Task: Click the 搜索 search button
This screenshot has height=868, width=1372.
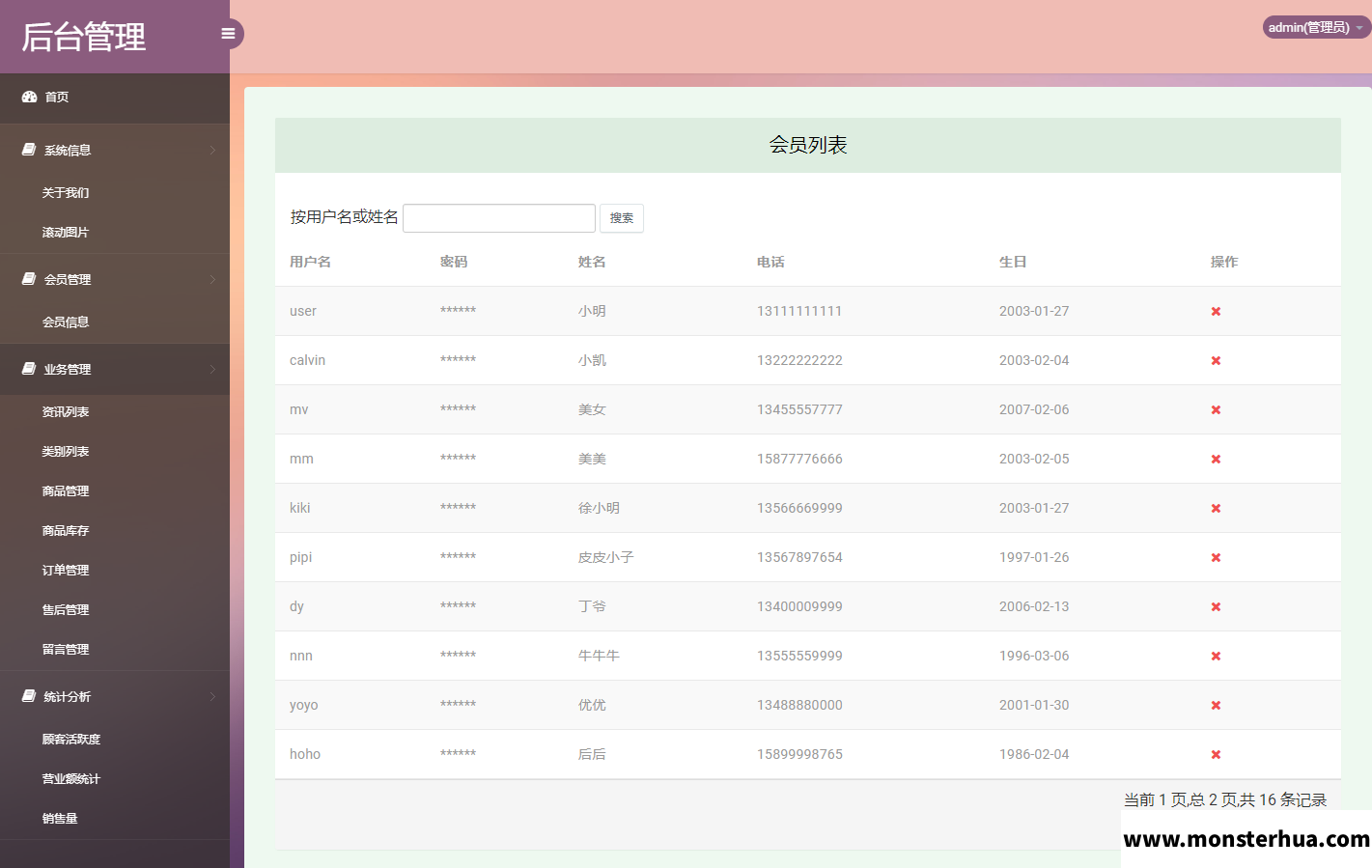Action: click(622, 218)
